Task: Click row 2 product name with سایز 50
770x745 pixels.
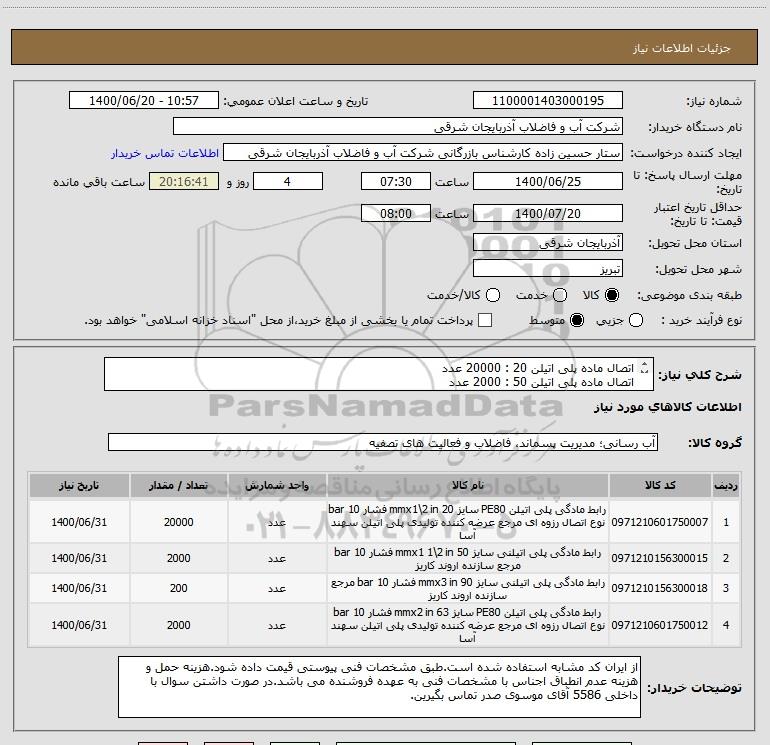Action: pos(468,558)
